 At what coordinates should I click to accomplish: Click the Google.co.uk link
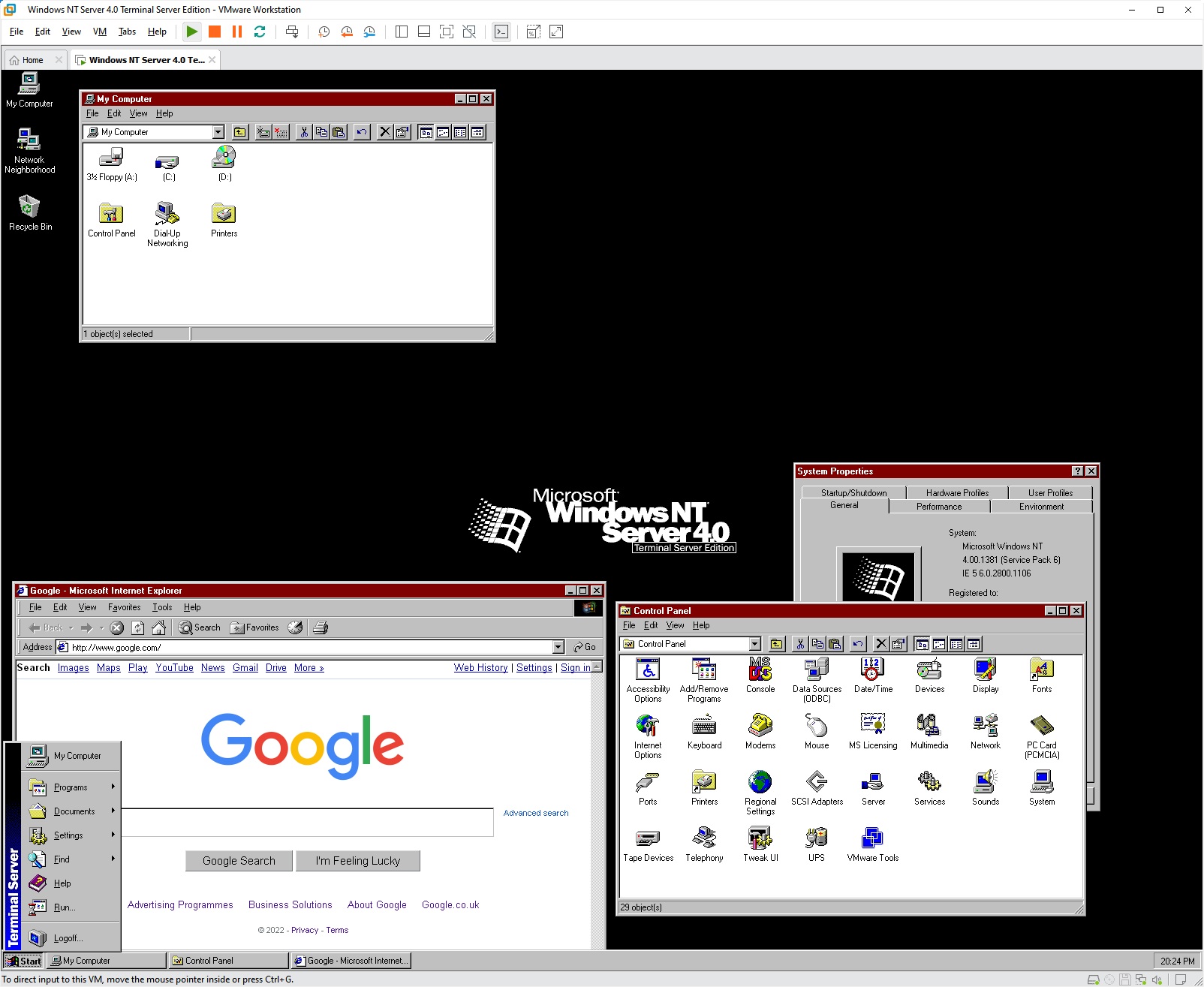pyautogui.click(x=450, y=904)
